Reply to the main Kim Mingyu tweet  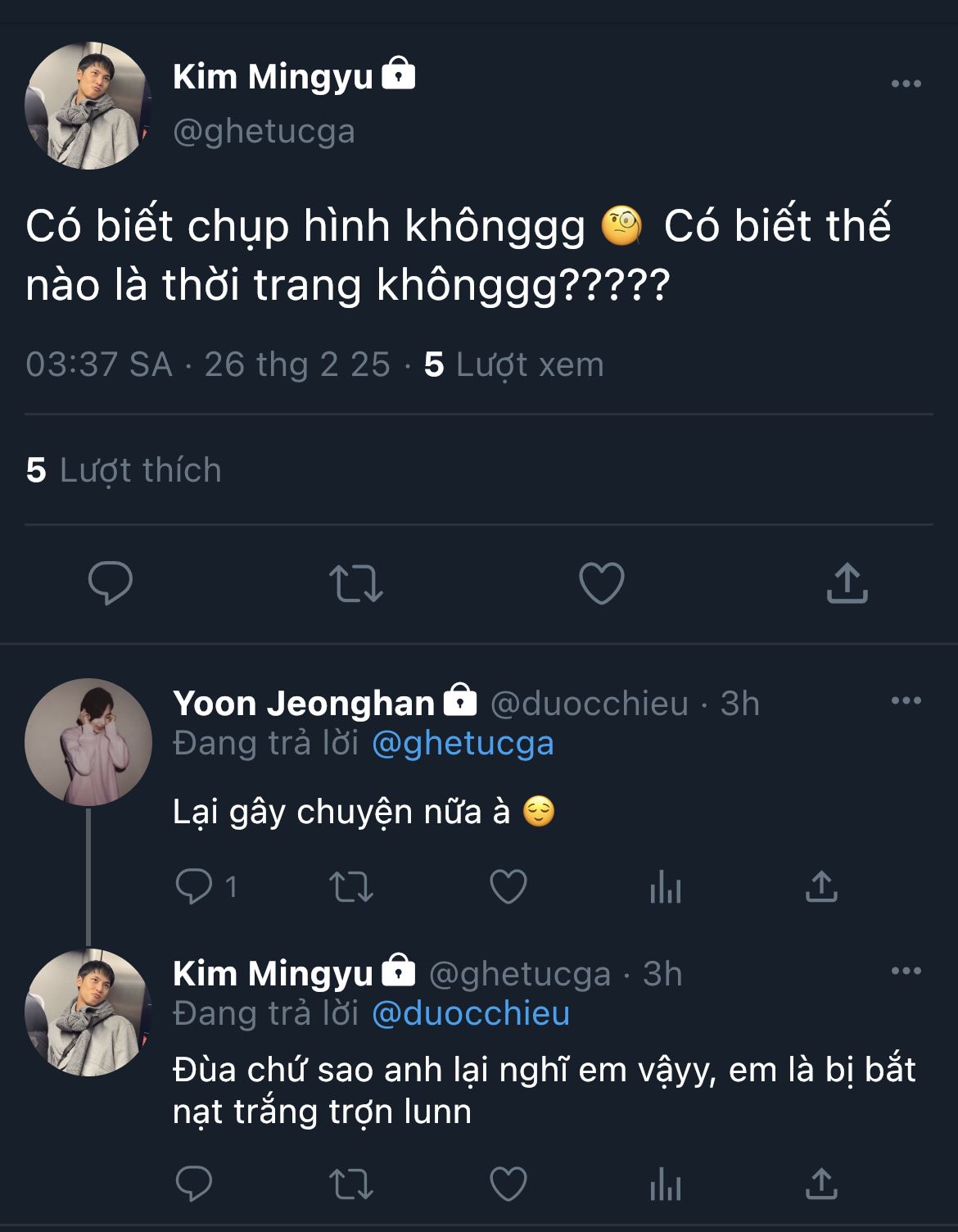pos(111,583)
